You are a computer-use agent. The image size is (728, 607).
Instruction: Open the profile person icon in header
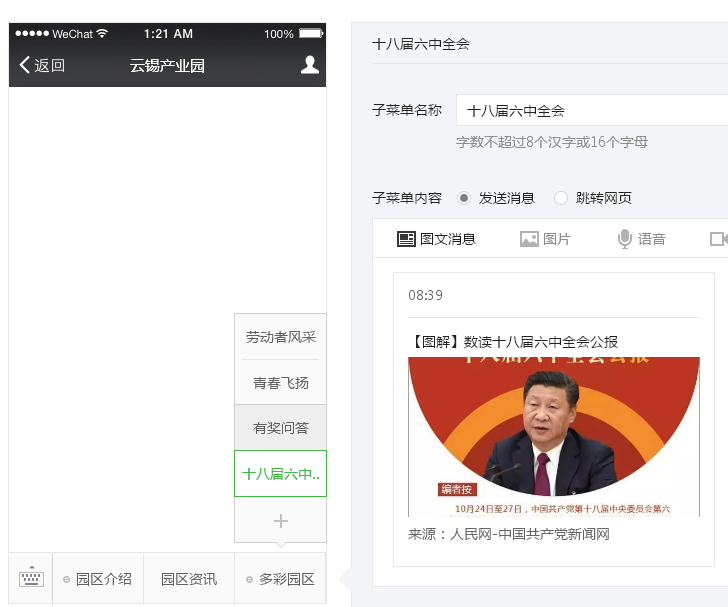click(310, 65)
